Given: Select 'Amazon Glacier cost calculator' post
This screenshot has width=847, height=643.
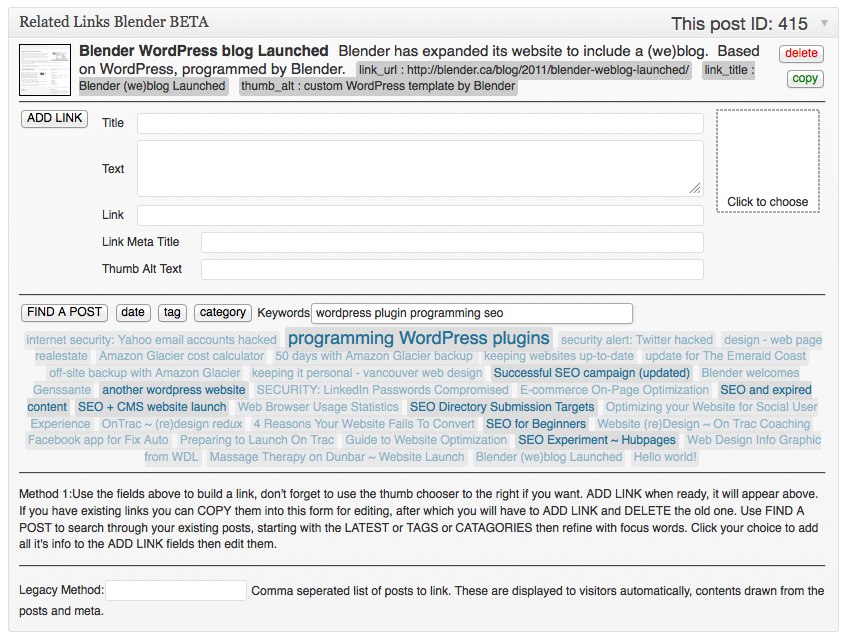Looking at the screenshot, I should pos(182,356).
